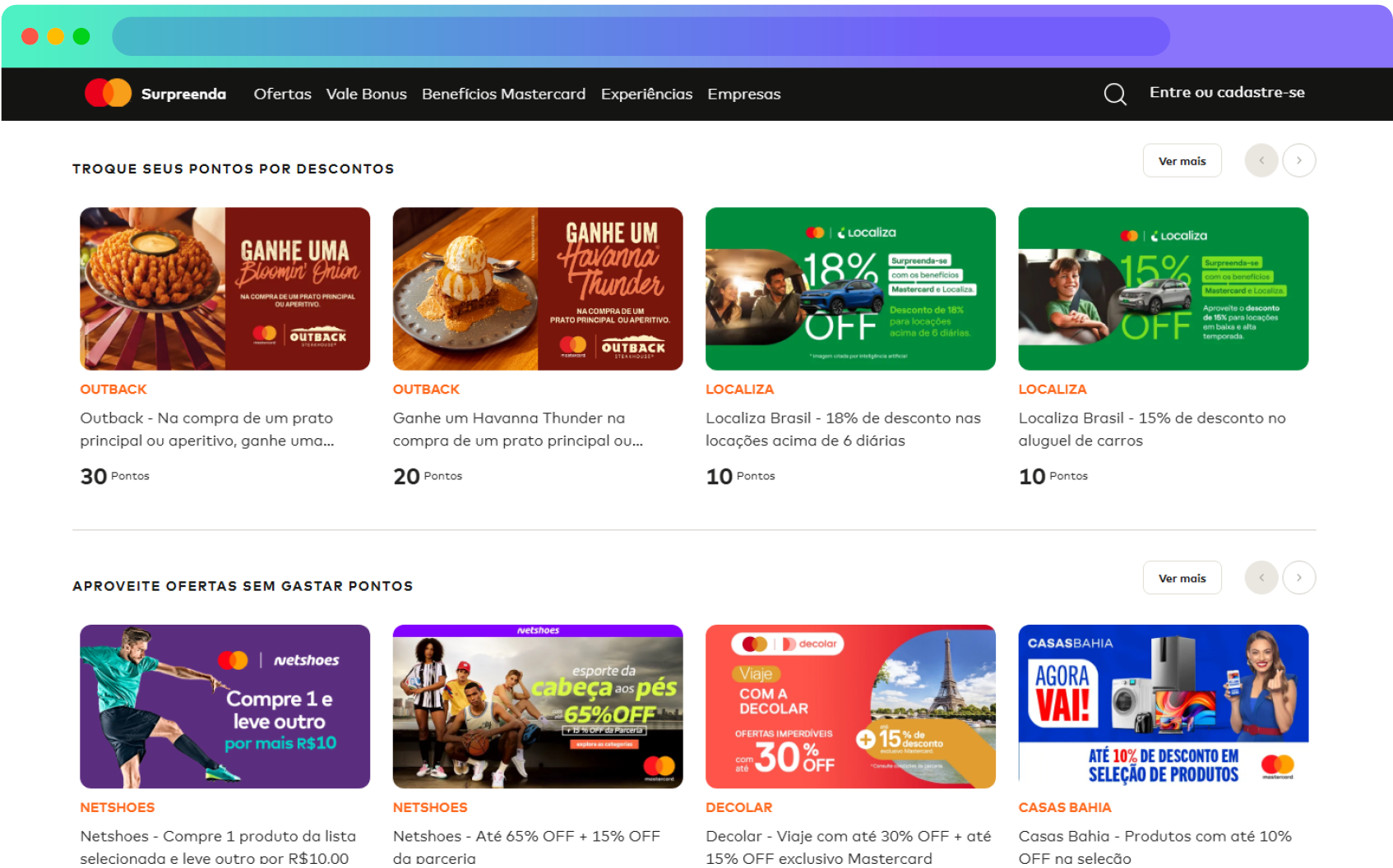Open the Outback Bloomin' Onion banner
This screenshot has width=1393, height=868.
click(224, 289)
